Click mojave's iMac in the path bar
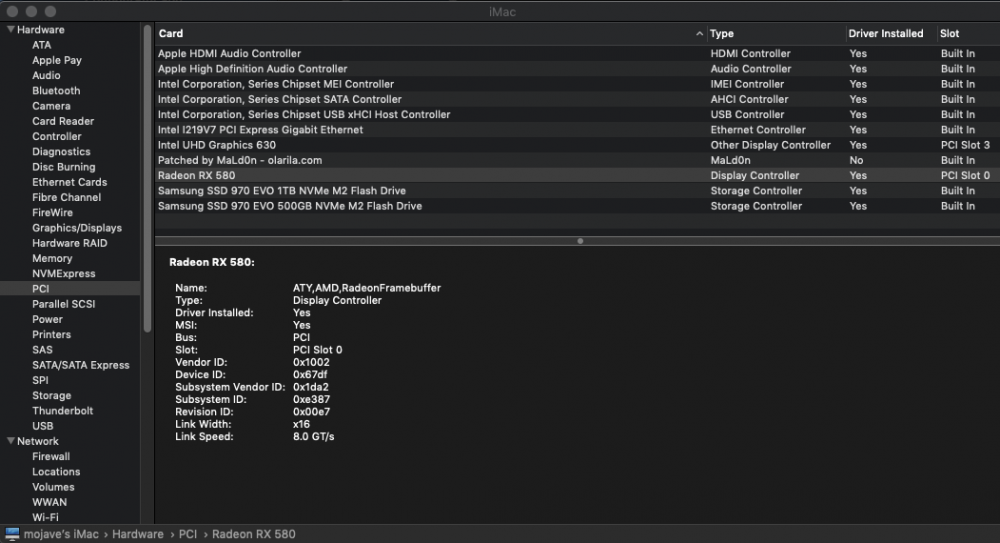This screenshot has width=1000, height=543. click(x=61, y=534)
